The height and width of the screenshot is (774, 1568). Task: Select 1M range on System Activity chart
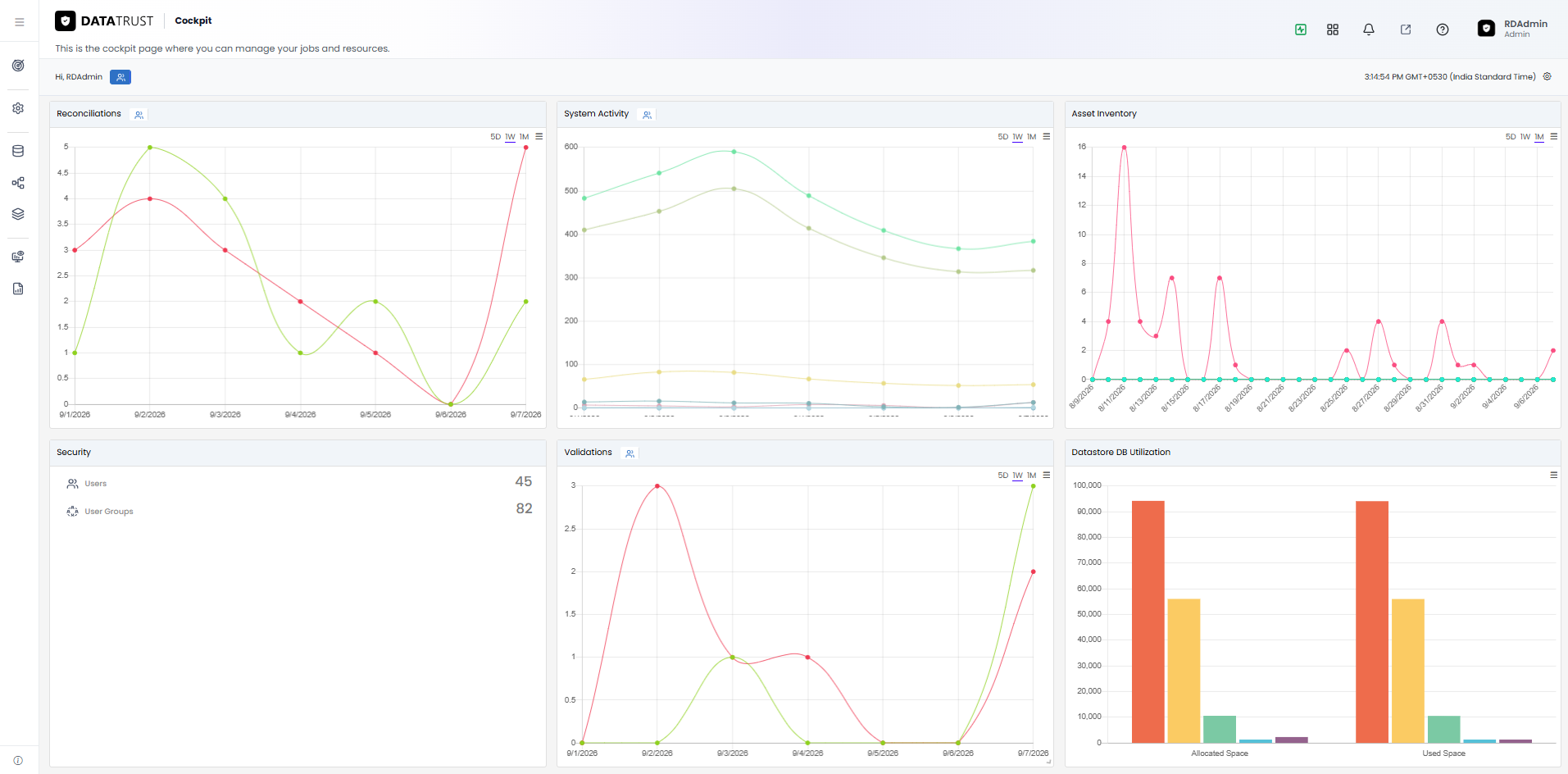pyautogui.click(x=1032, y=137)
